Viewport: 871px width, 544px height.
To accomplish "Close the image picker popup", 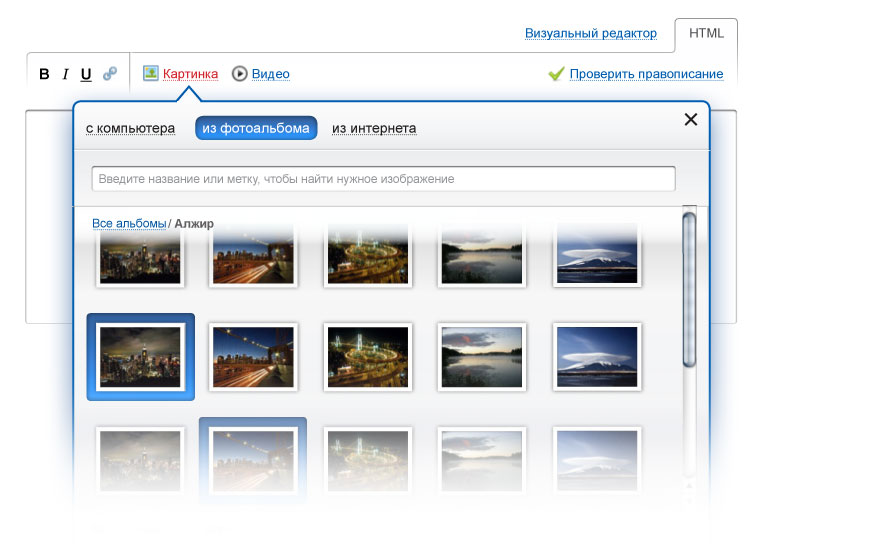I will coord(690,120).
